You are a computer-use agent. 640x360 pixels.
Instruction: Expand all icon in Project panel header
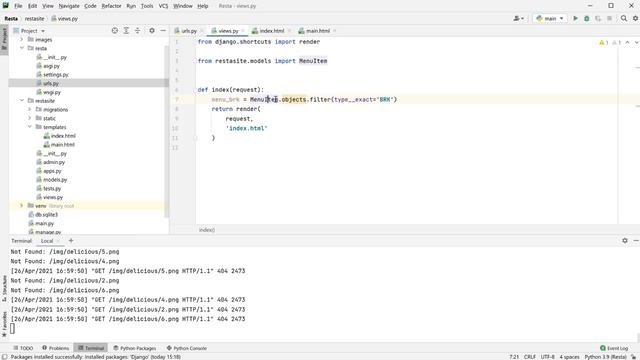pos(126,31)
